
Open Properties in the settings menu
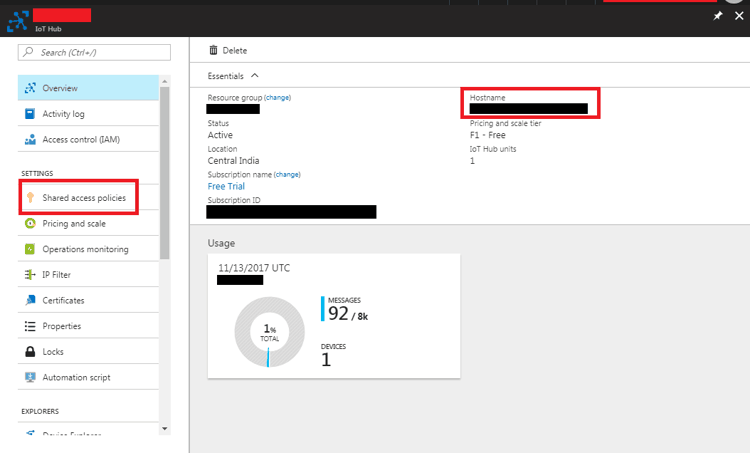pos(61,326)
